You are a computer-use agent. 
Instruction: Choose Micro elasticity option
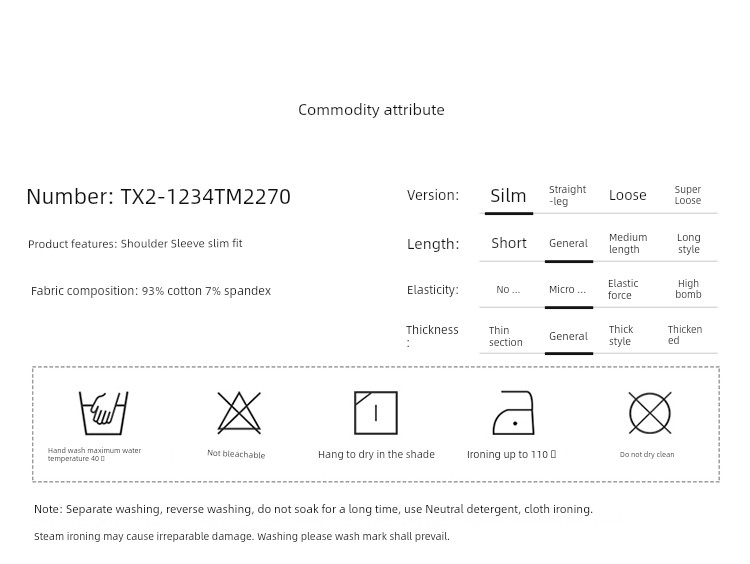click(x=567, y=290)
